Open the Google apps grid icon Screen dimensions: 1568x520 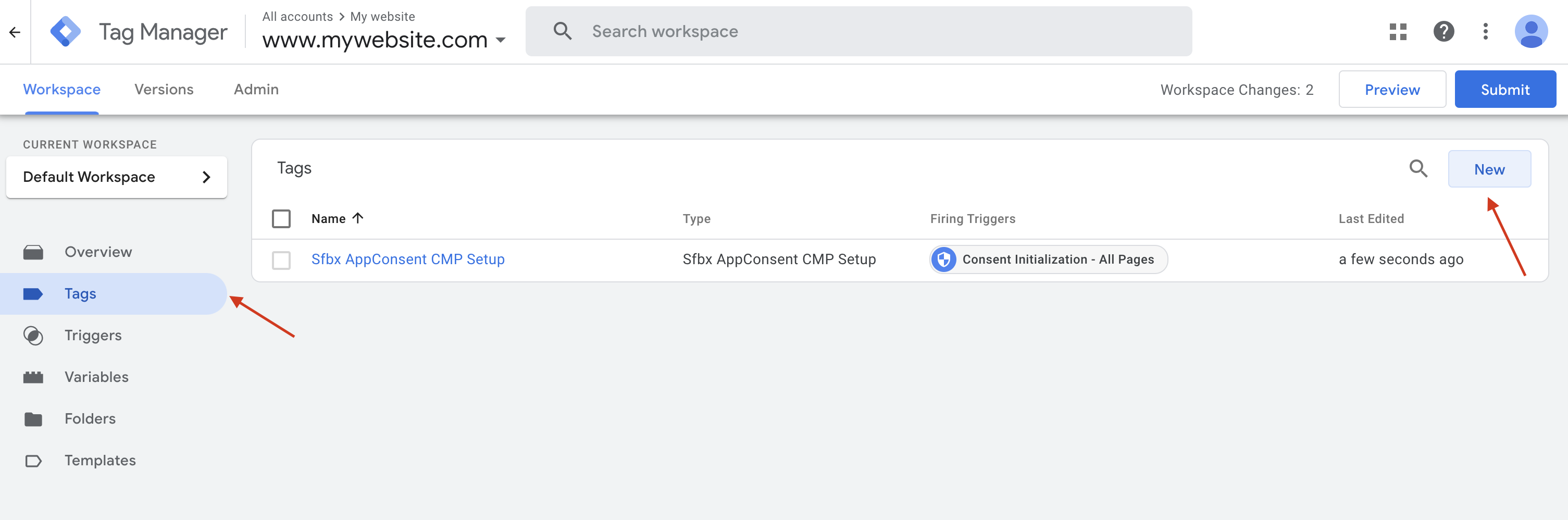coord(1398,32)
